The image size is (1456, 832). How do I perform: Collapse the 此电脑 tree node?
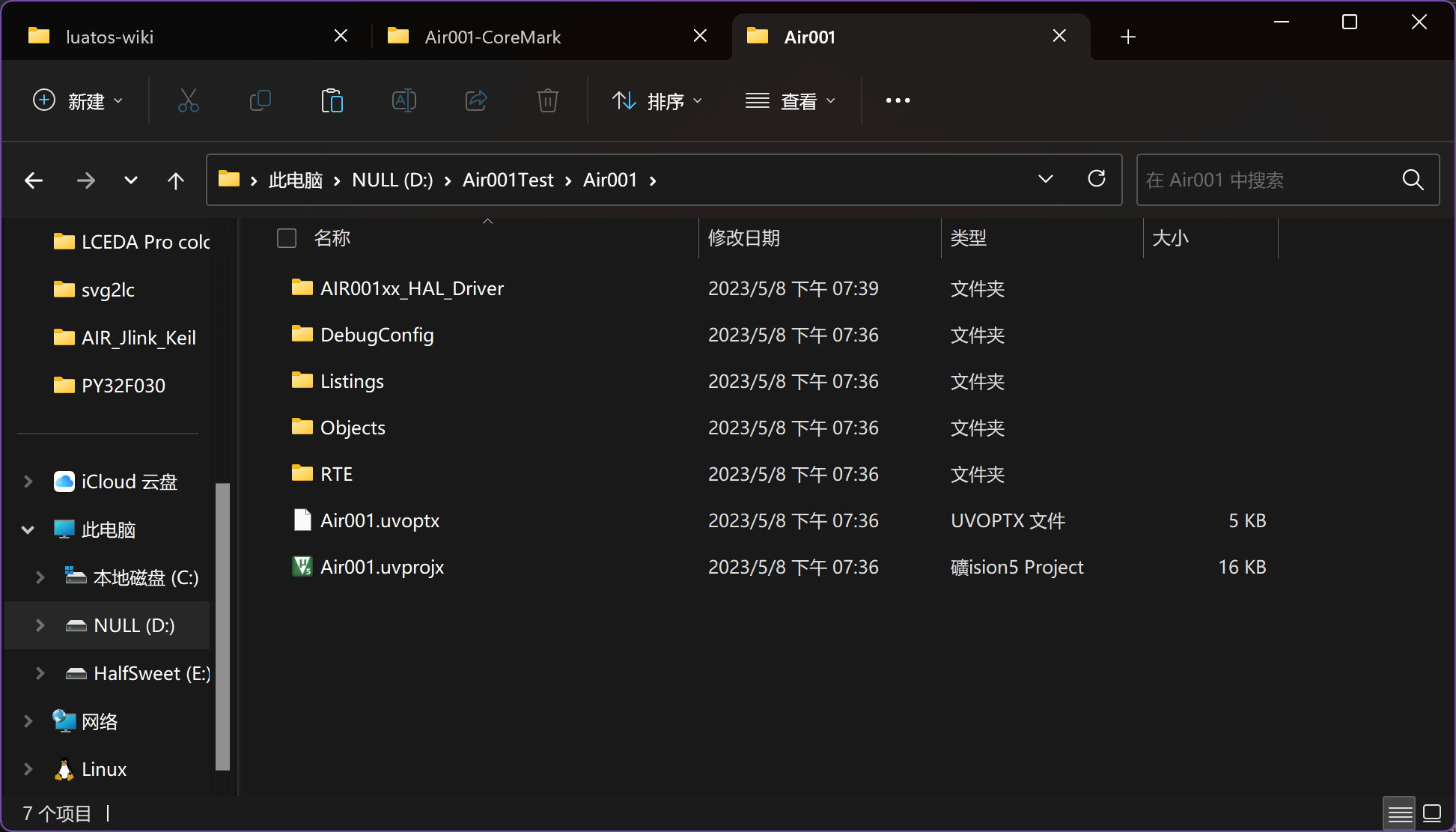click(x=28, y=529)
